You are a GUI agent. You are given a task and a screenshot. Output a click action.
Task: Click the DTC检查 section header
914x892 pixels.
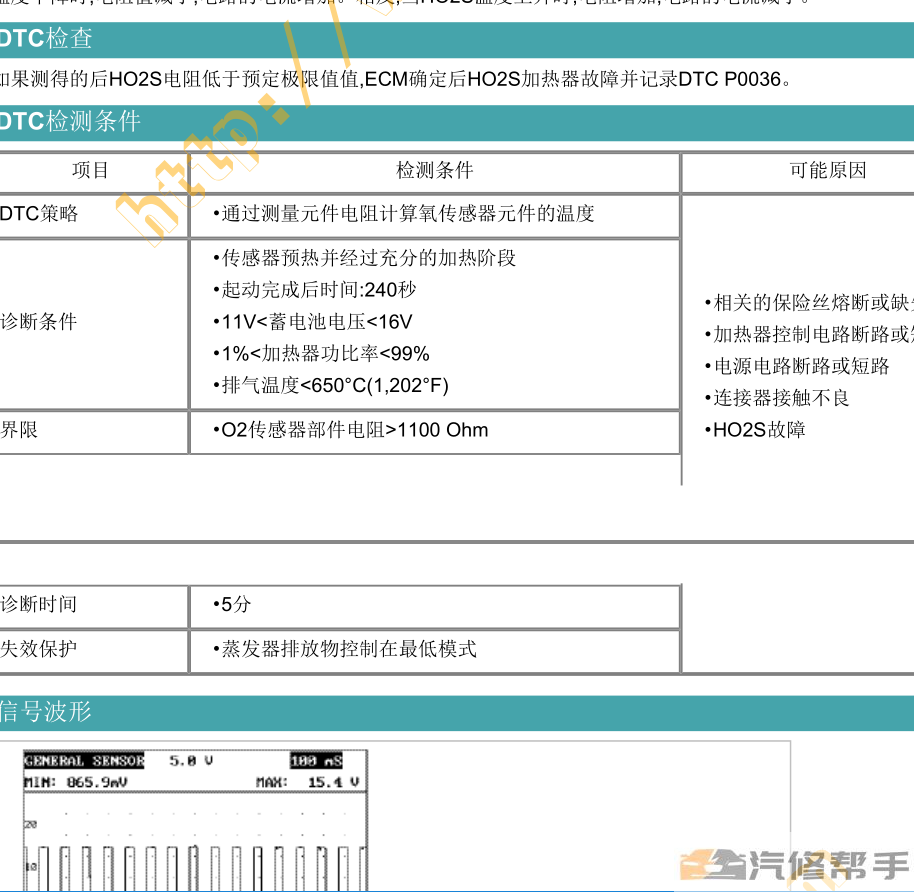[x=457, y=40]
